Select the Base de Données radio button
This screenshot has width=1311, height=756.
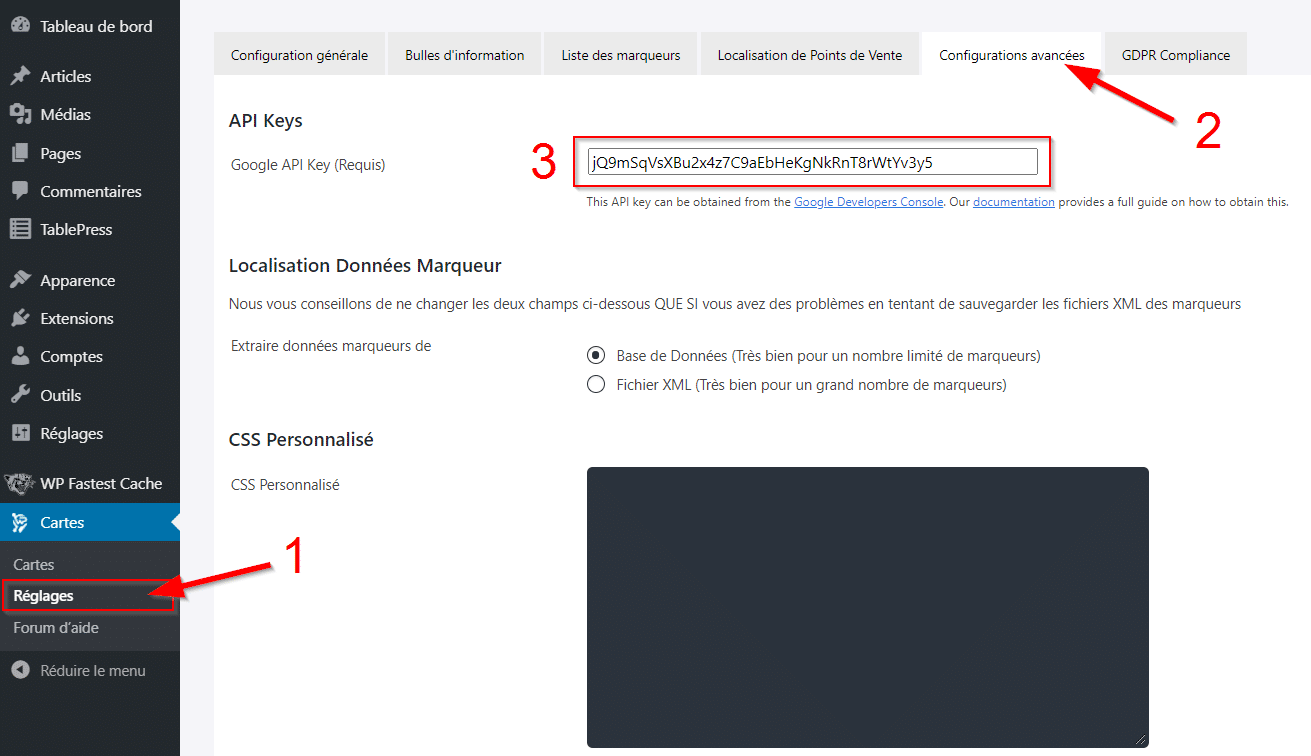[x=596, y=355]
